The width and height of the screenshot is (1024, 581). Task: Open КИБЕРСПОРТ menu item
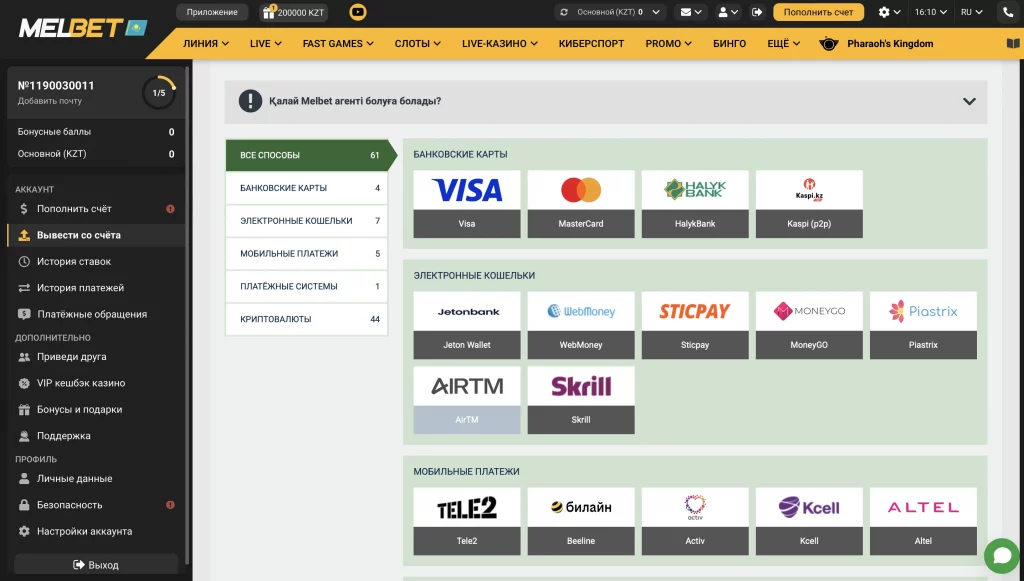click(x=591, y=44)
